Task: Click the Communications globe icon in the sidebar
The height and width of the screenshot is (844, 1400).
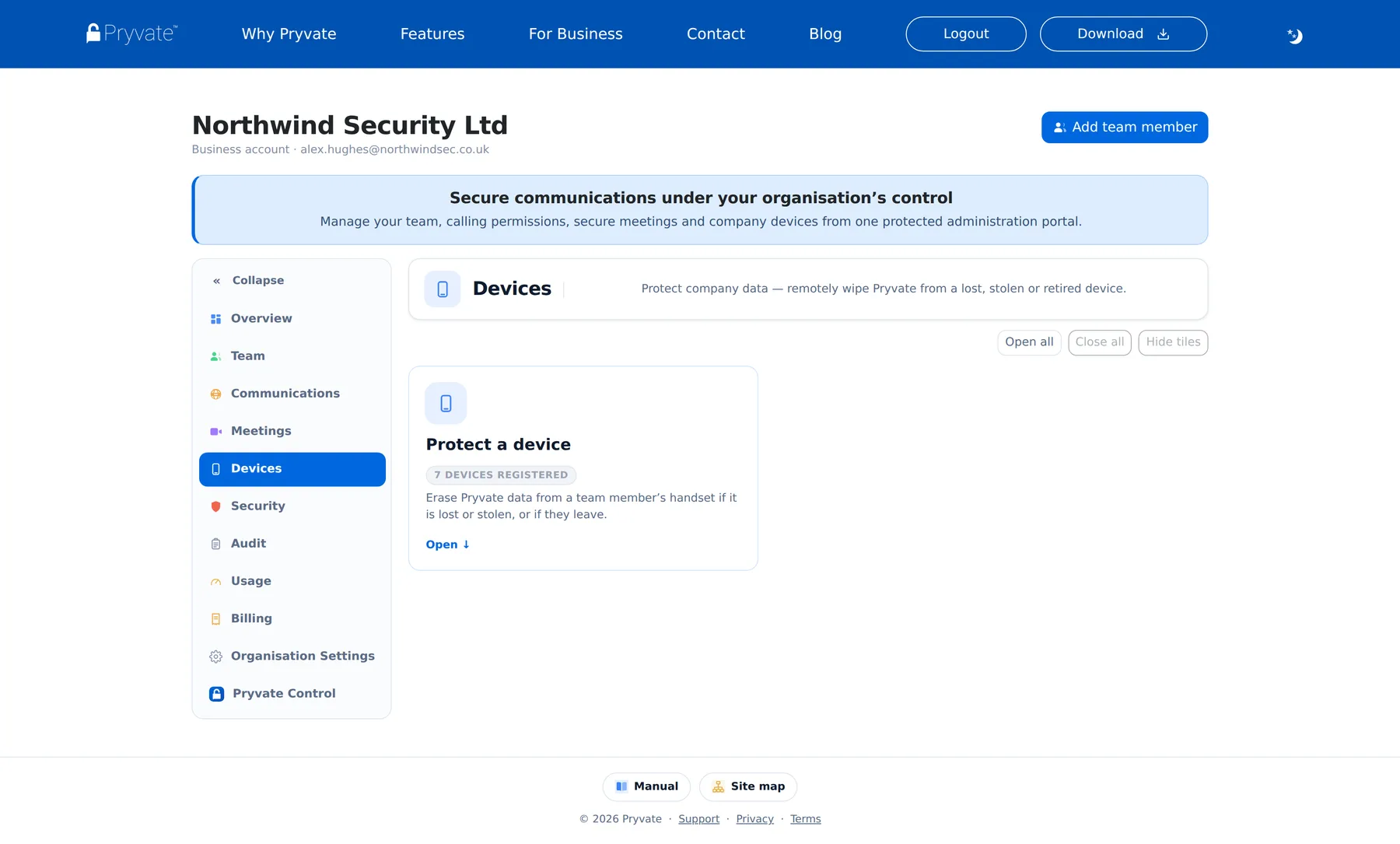Action: pos(216,394)
